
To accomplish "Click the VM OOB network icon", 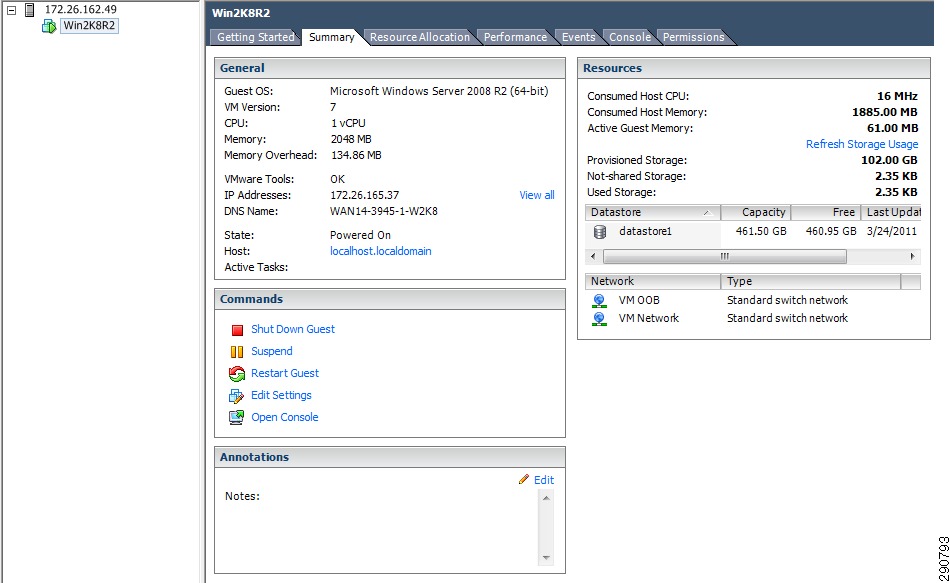I will coord(599,301).
